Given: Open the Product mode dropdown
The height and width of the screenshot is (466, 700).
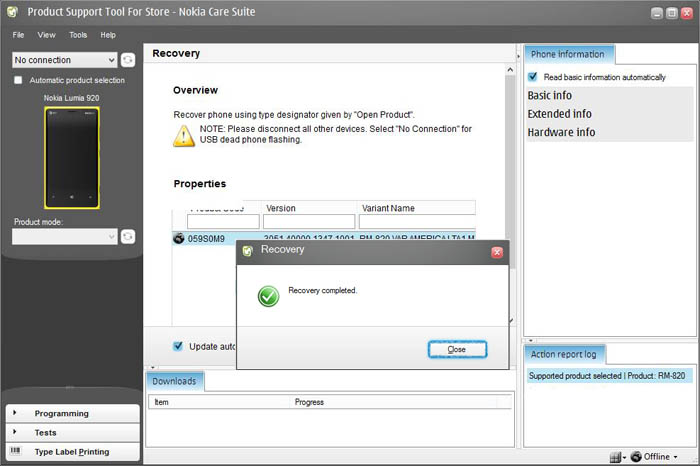Looking at the screenshot, I should pos(65,237).
